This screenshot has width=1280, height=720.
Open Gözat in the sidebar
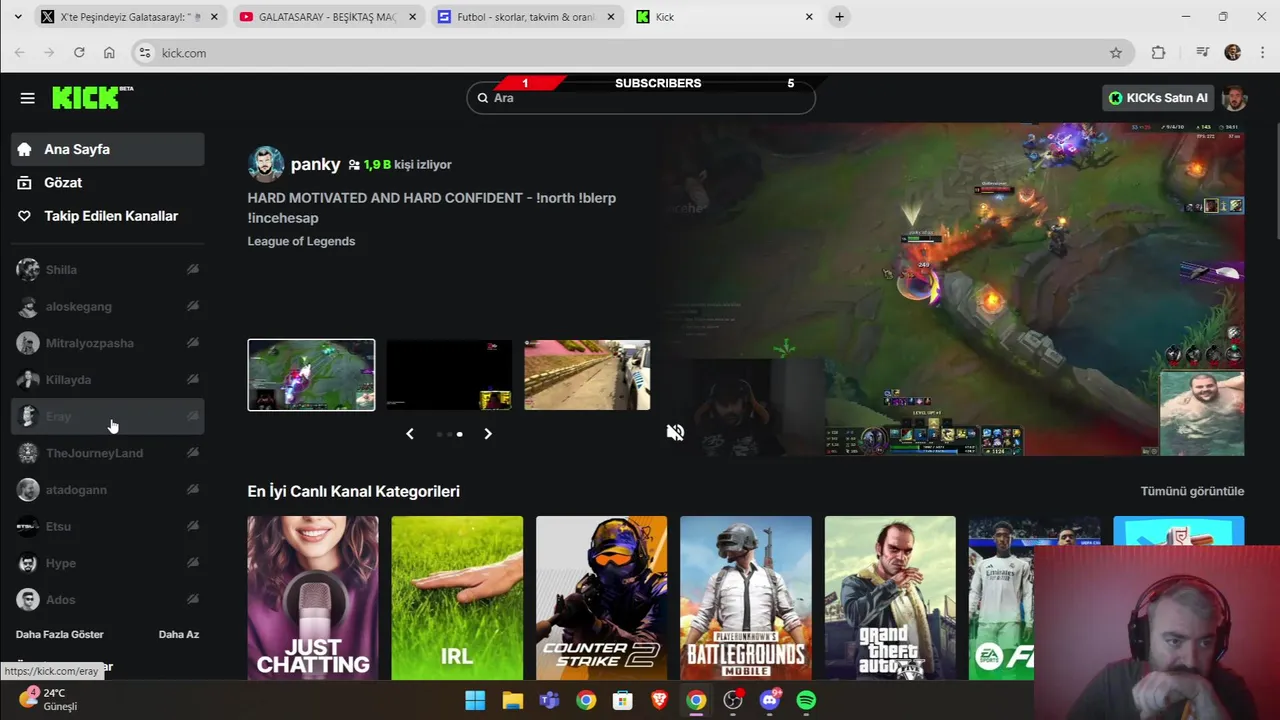pos(108,182)
